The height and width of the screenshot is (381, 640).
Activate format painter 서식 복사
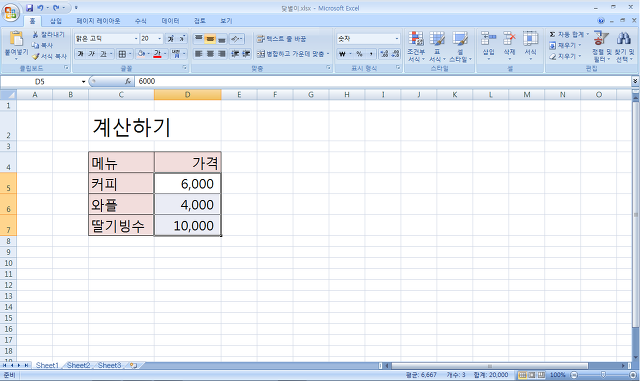point(49,56)
